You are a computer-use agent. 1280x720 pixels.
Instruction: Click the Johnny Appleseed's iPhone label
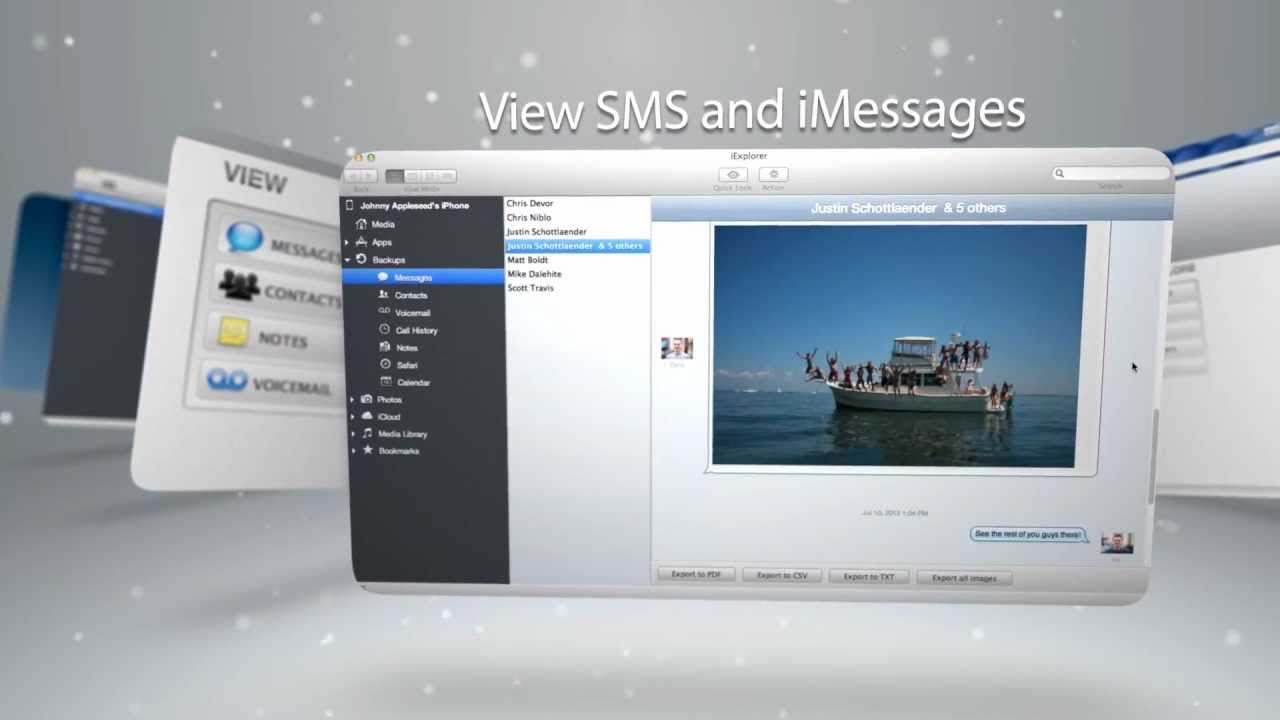414,205
